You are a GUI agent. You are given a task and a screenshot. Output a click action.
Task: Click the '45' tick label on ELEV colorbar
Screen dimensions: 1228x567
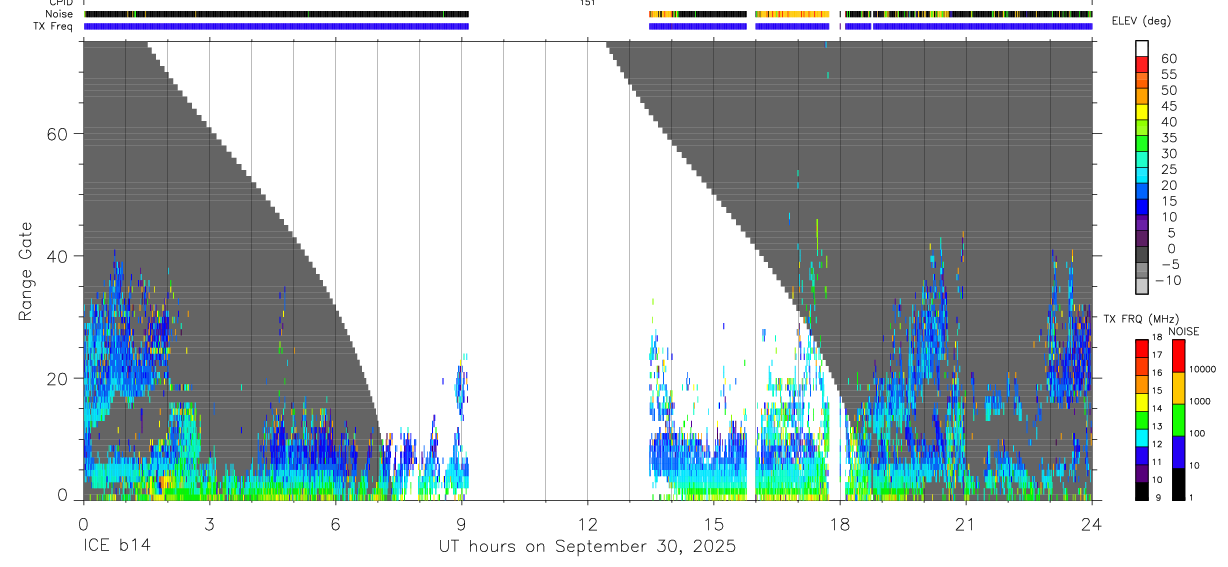[x=1167, y=106]
